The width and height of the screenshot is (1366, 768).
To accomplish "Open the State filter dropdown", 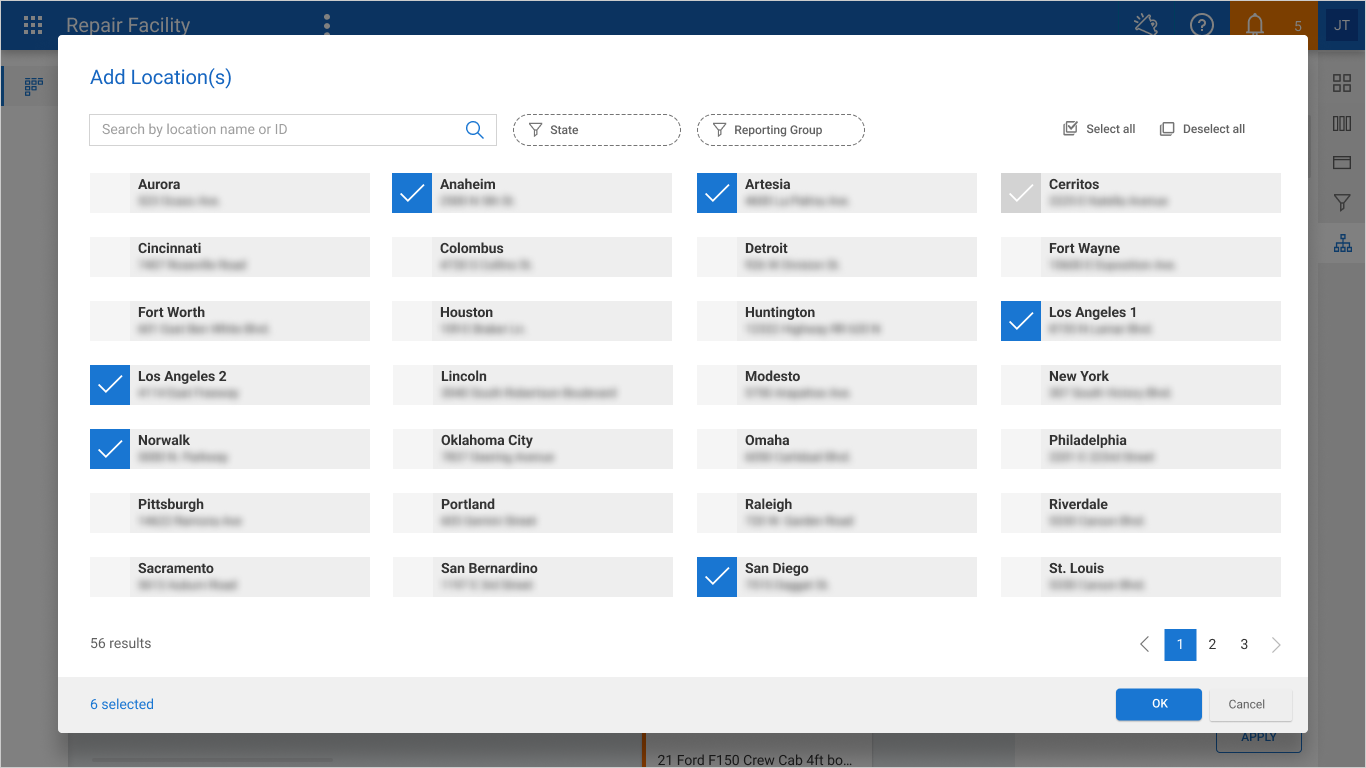I will 597,130.
